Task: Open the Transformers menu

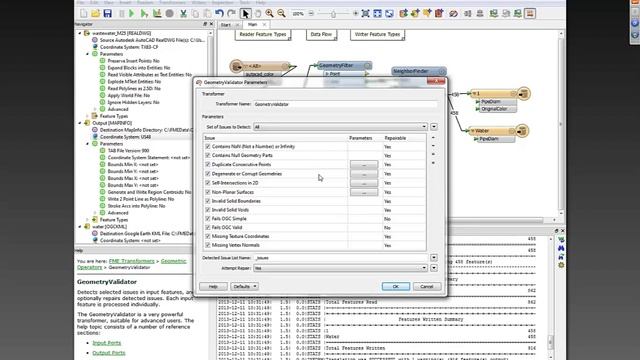Action: (x=172, y=2)
